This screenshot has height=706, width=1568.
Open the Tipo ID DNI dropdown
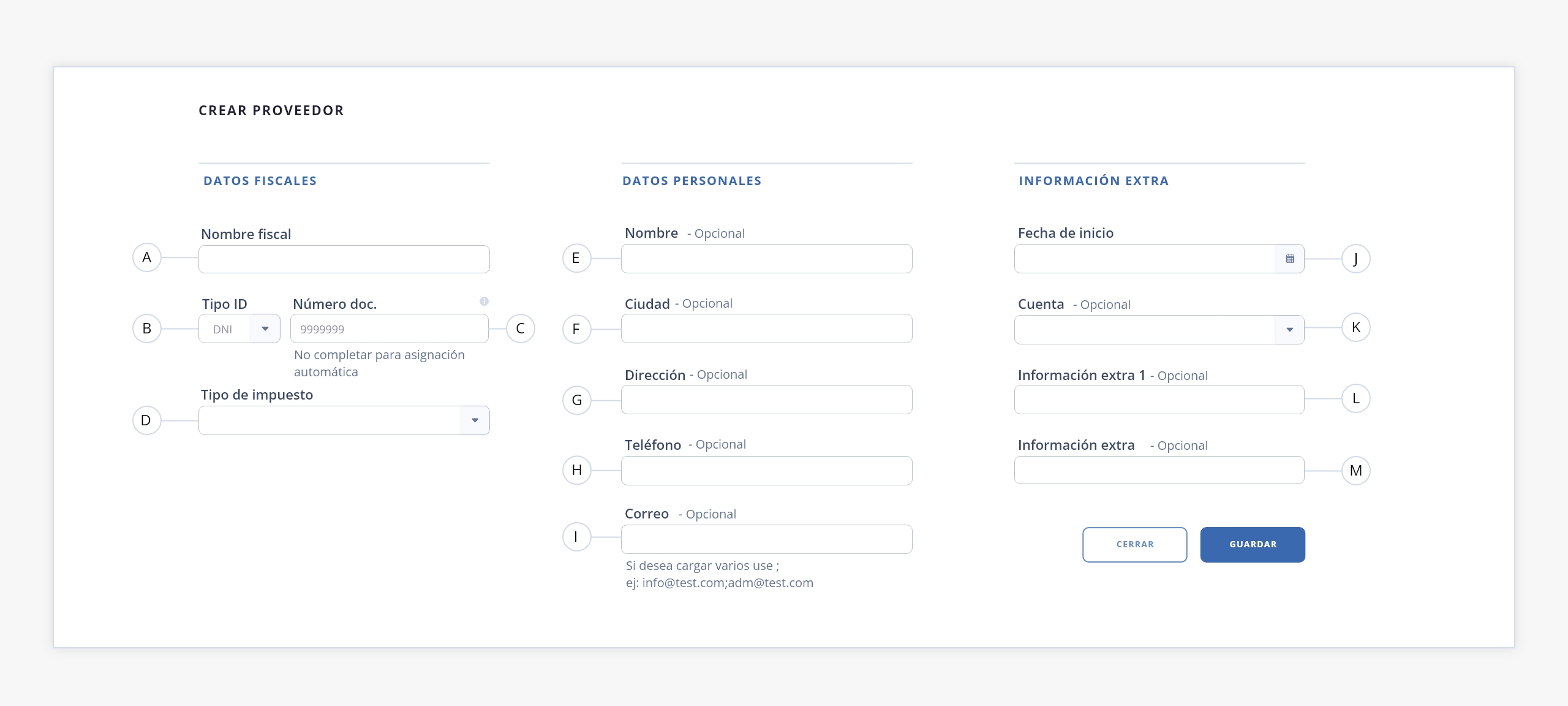[x=239, y=328]
